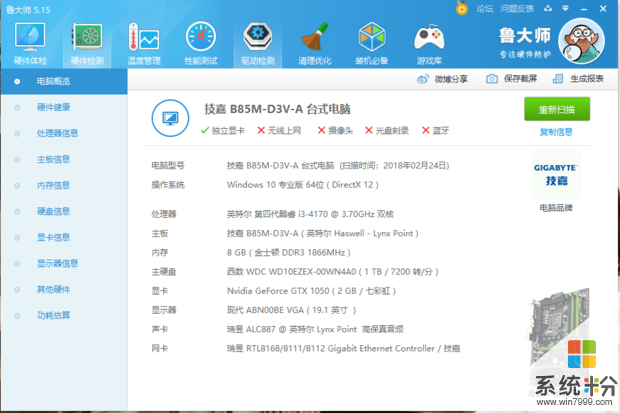Click the 技嘉 B85M-D3V-A 台式电脑 heading

277,109
